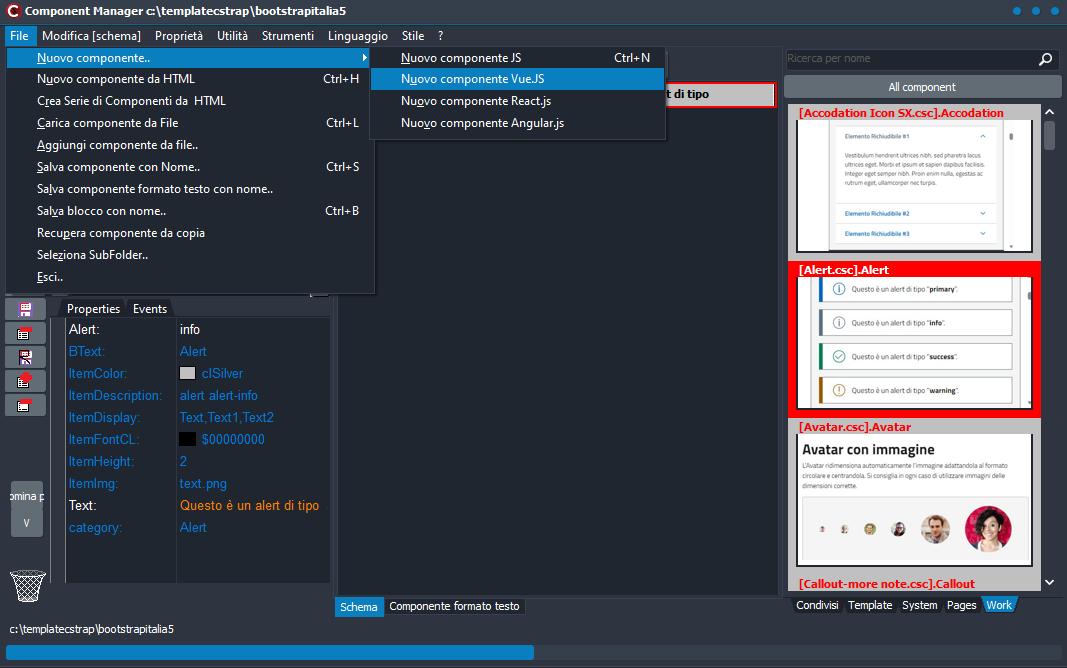
Task: Click the magnifier search icon
Action: pos(1045,59)
